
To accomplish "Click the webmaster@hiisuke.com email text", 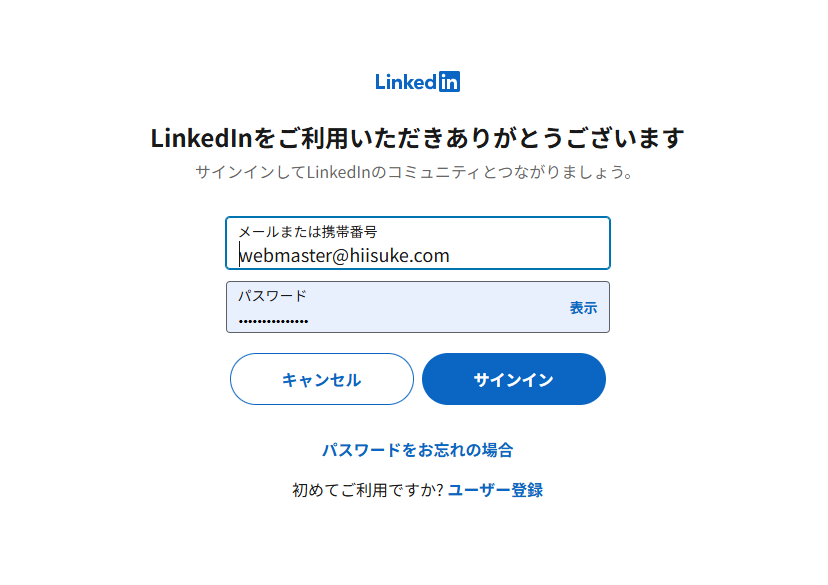I will [344, 256].
